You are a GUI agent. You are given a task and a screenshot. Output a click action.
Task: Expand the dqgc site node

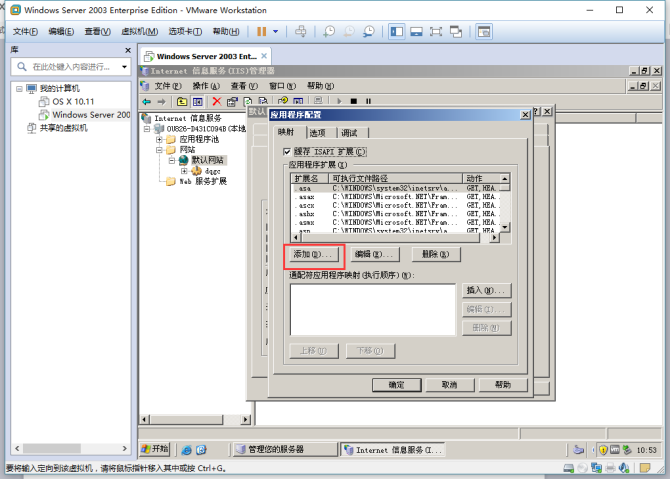click(x=183, y=171)
